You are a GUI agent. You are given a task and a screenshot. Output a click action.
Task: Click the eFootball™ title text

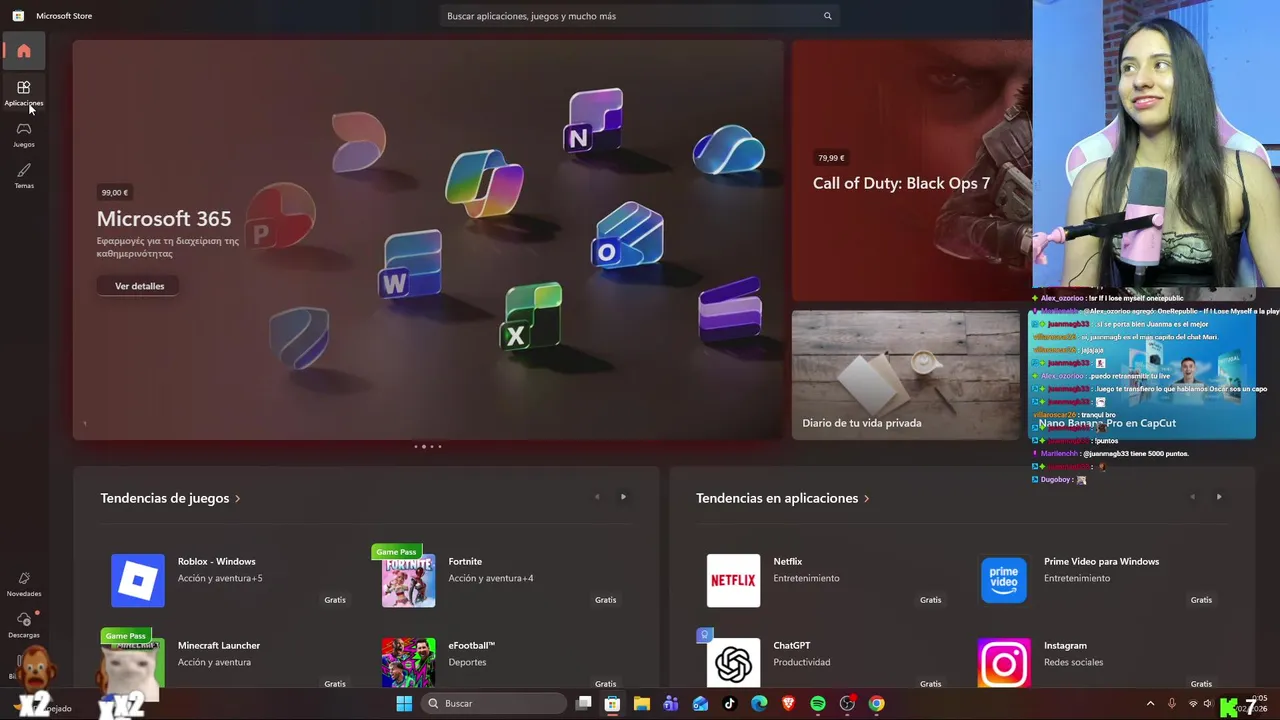472,645
